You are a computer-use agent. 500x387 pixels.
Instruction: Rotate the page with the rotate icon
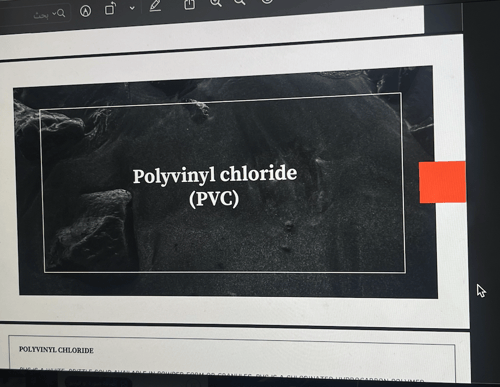point(110,9)
